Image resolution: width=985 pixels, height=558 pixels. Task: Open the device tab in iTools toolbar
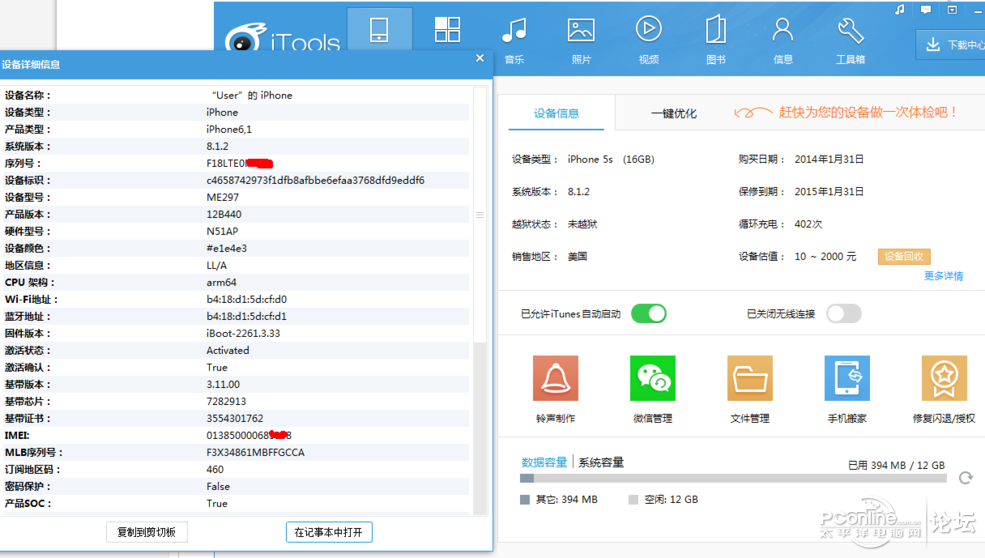point(379,30)
